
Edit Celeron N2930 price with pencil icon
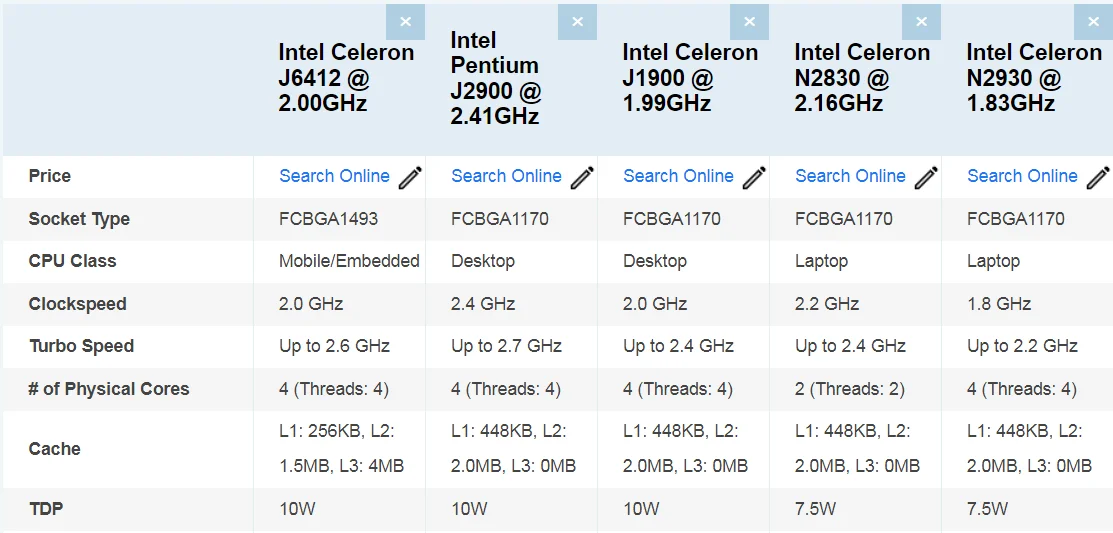[1098, 177]
